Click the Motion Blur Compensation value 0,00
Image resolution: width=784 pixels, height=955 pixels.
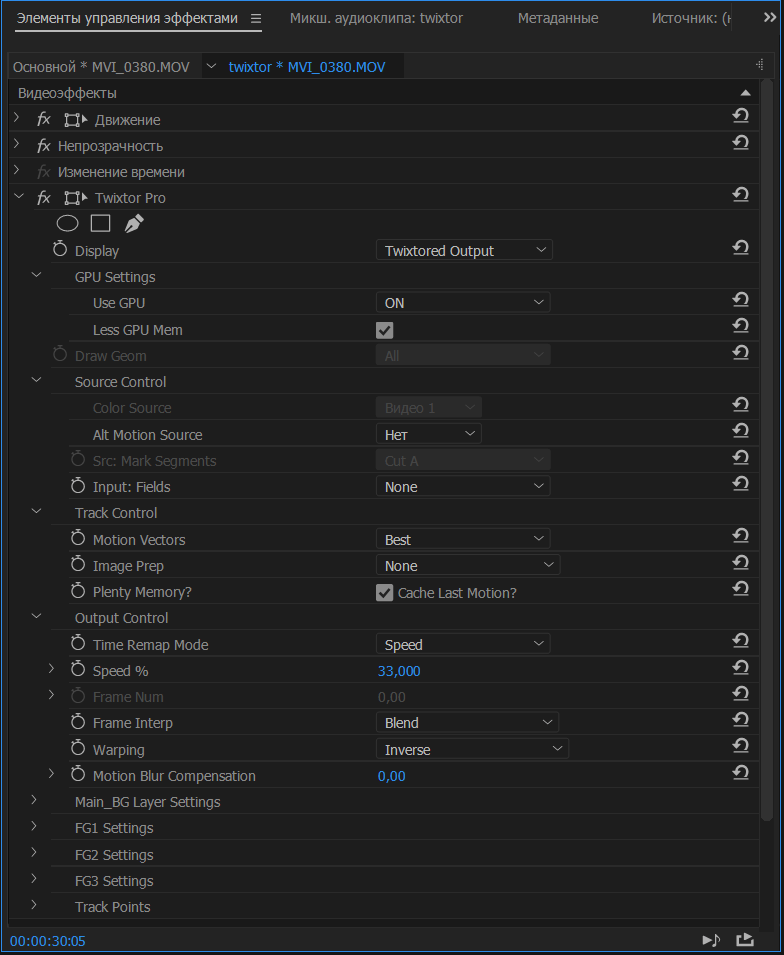click(392, 776)
